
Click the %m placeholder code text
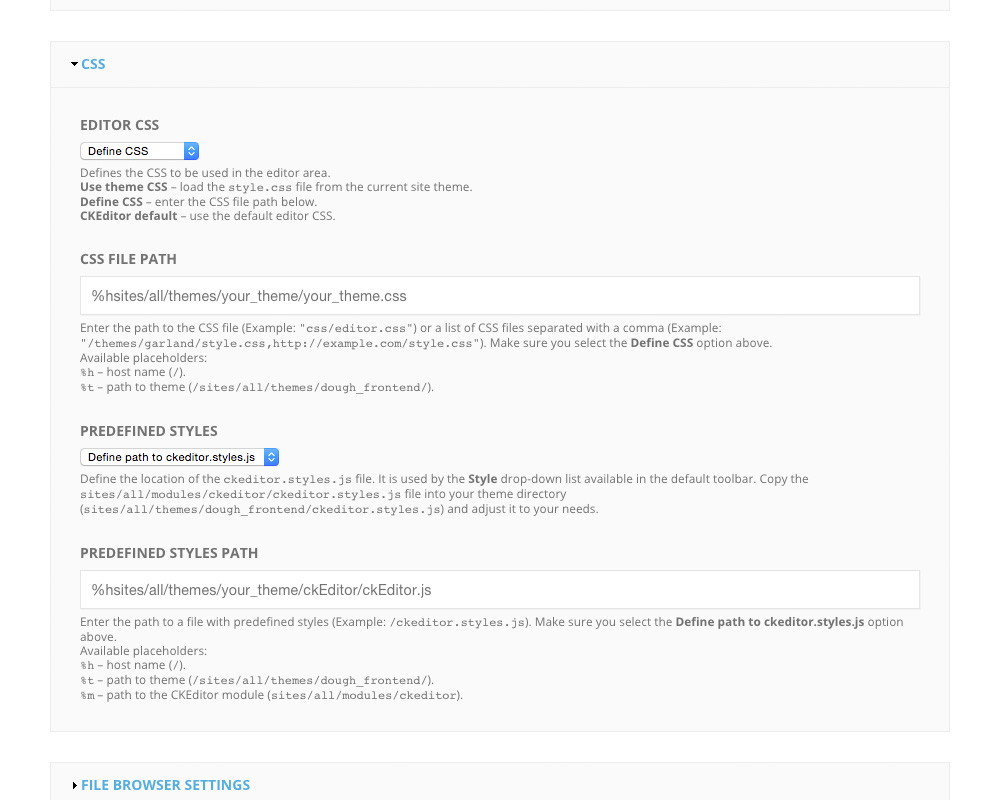coord(86,695)
